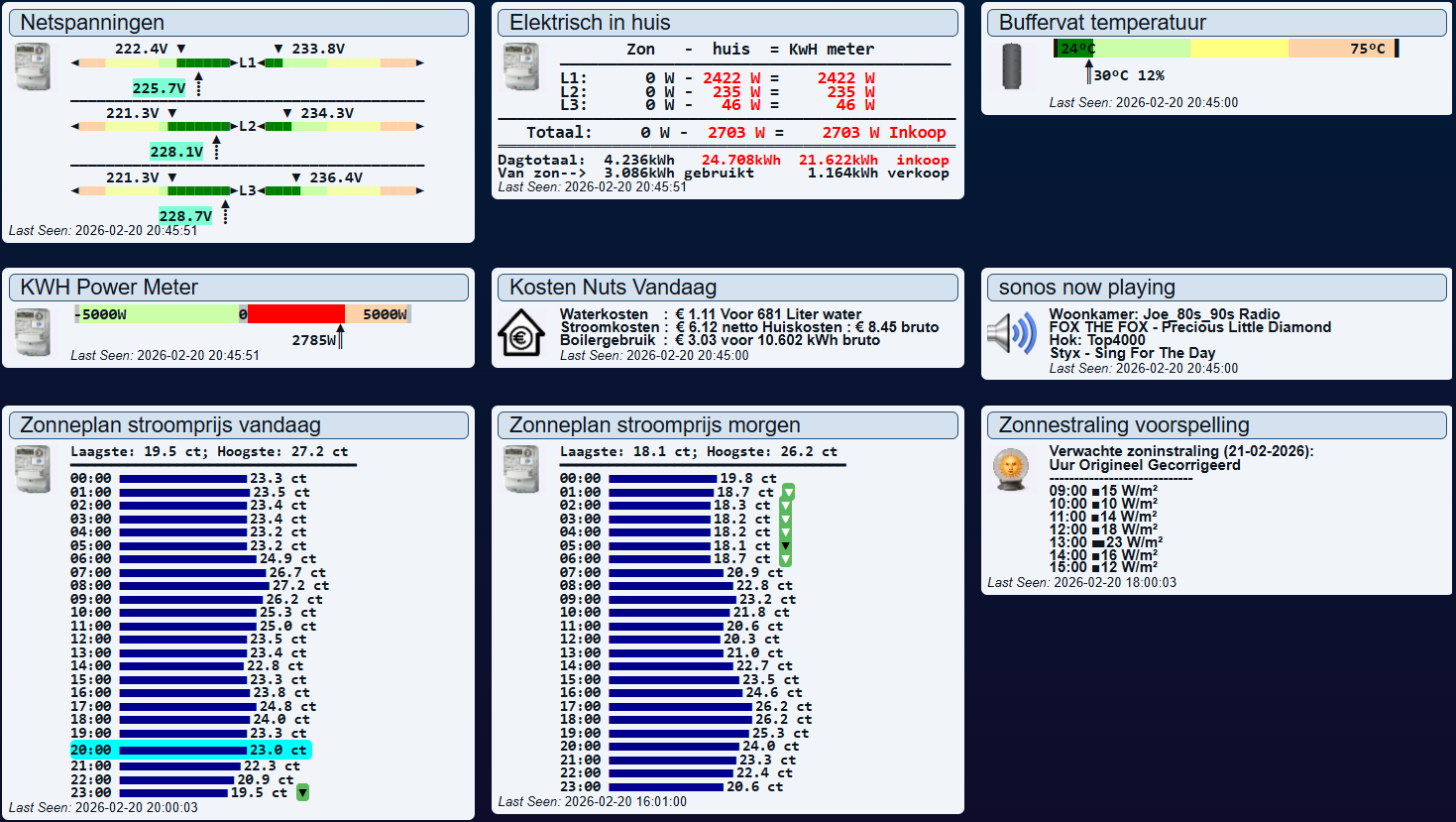Image resolution: width=1456 pixels, height=822 pixels.
Task: Click the Sonos speaker icon
Action: click(x=1011, y=333)
